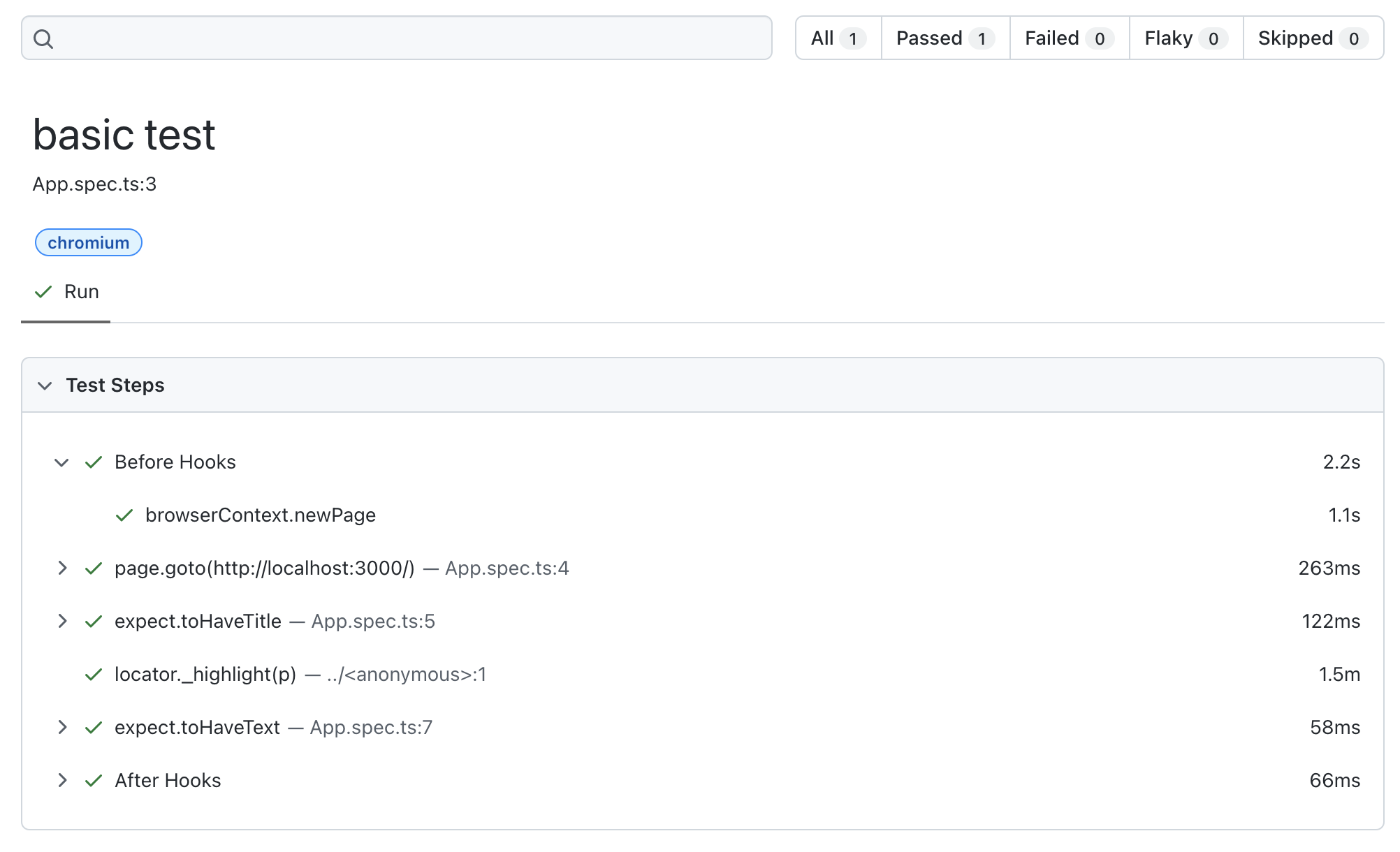Click the check icon beside locator._highlight step
The height and width of the screenshot is (852, 1400).
coord(94,674)
